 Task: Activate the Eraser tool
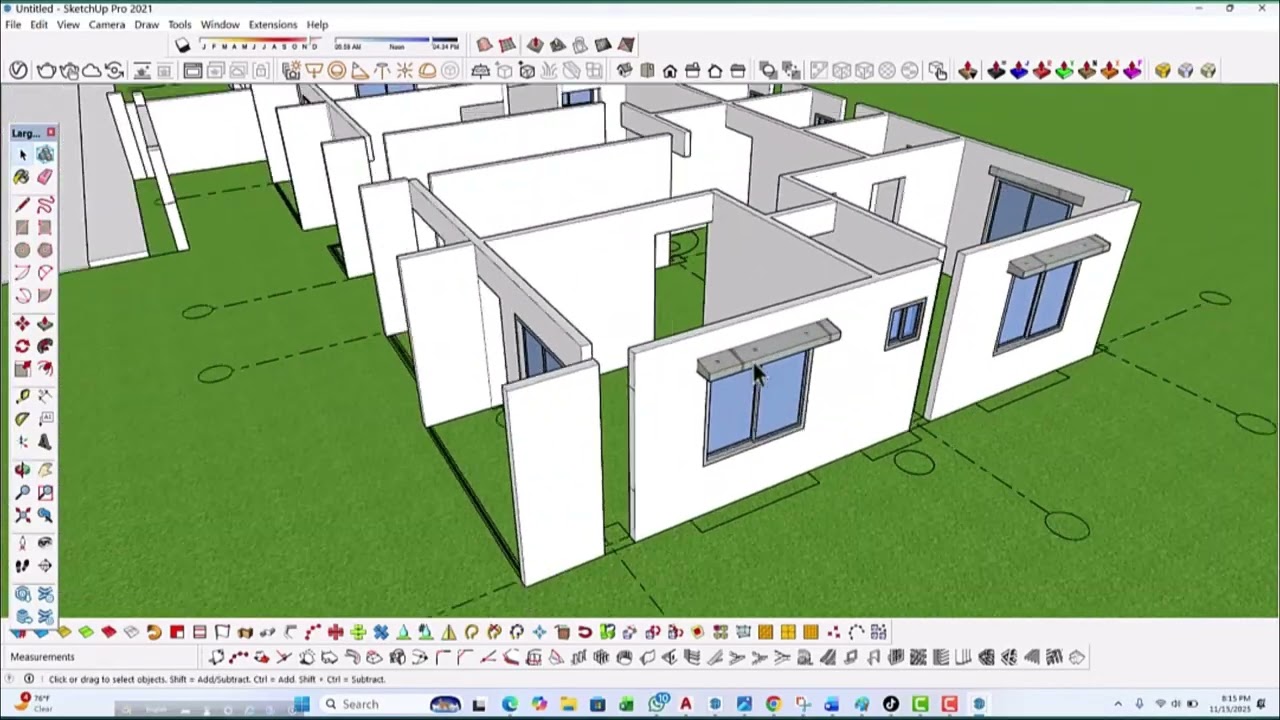45,177
